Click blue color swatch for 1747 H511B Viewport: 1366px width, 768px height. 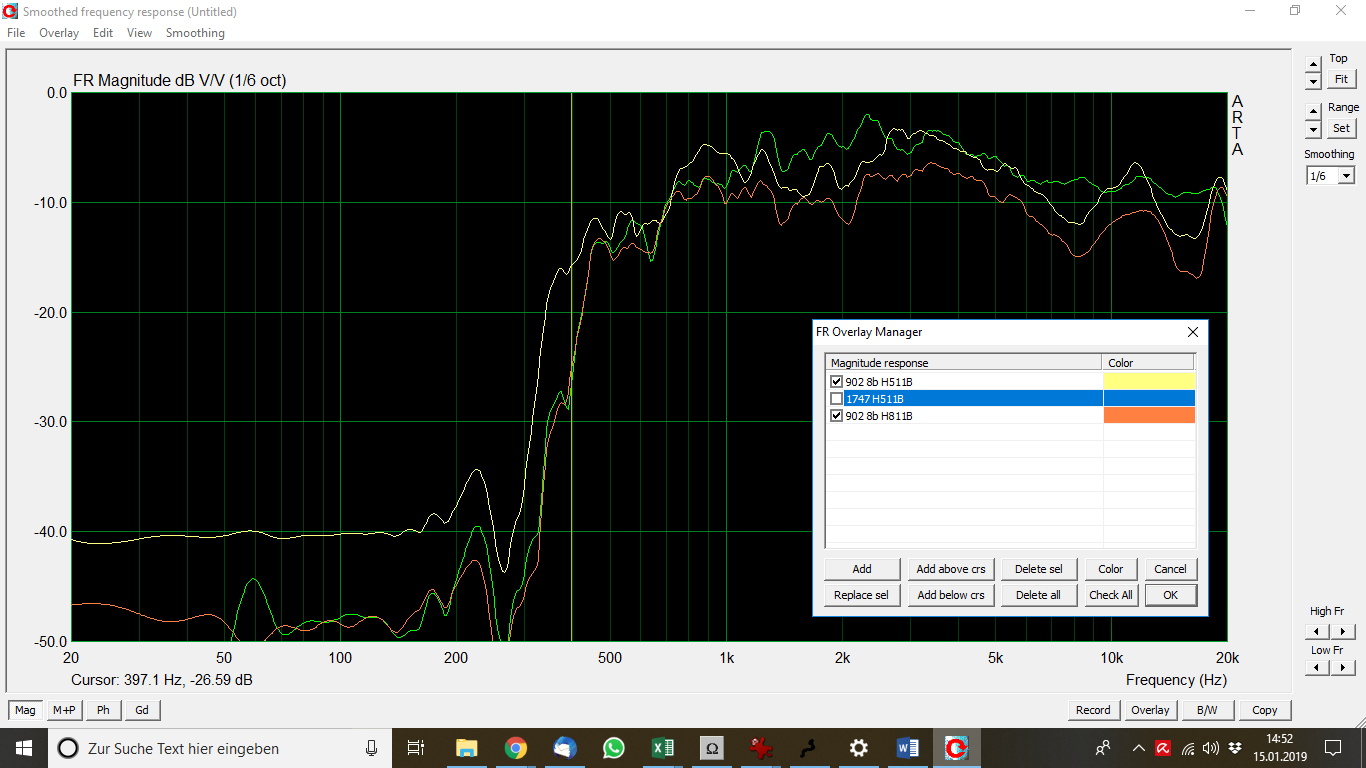[1149, 398]
